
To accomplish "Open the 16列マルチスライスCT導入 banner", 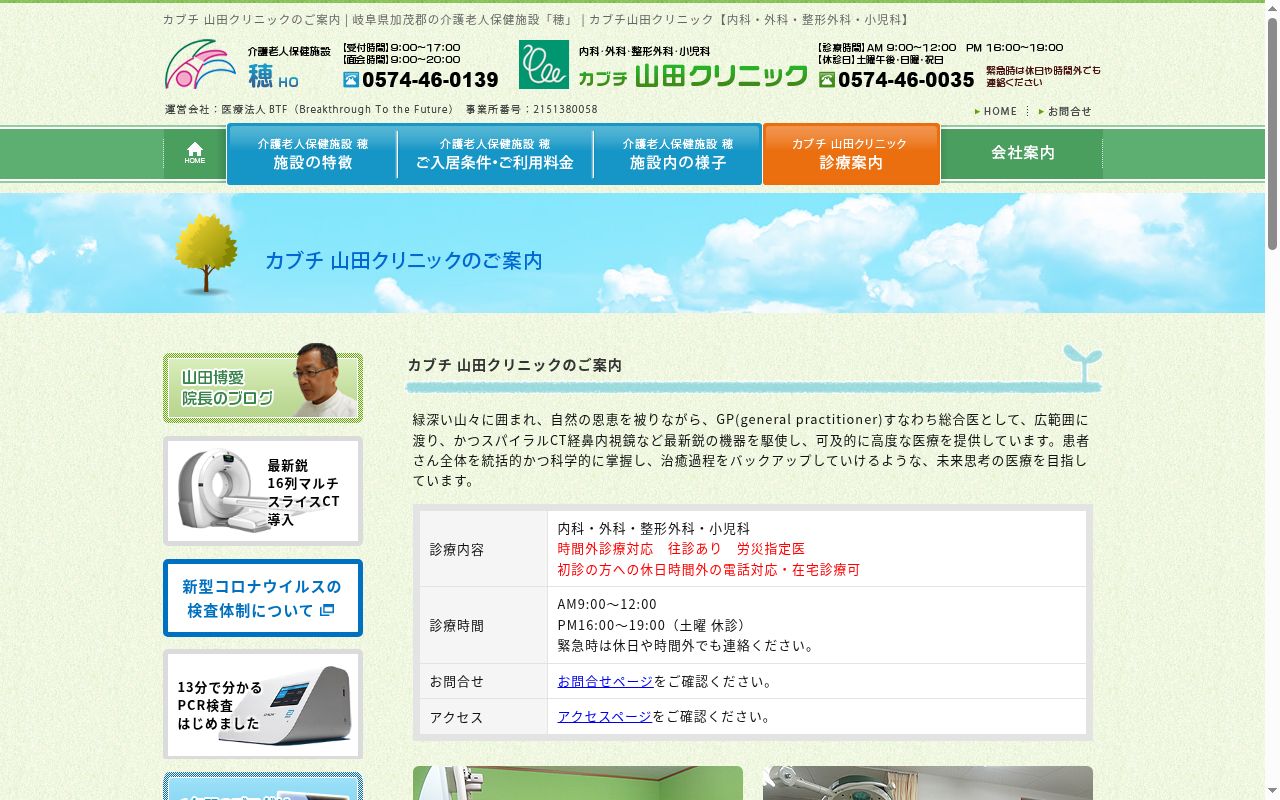I will click(x=263, y=491).
